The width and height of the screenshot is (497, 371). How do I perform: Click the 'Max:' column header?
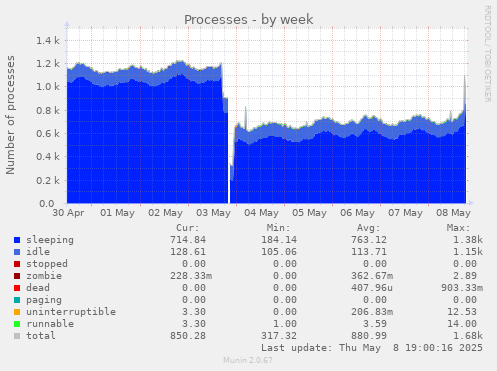pos(458,228)
